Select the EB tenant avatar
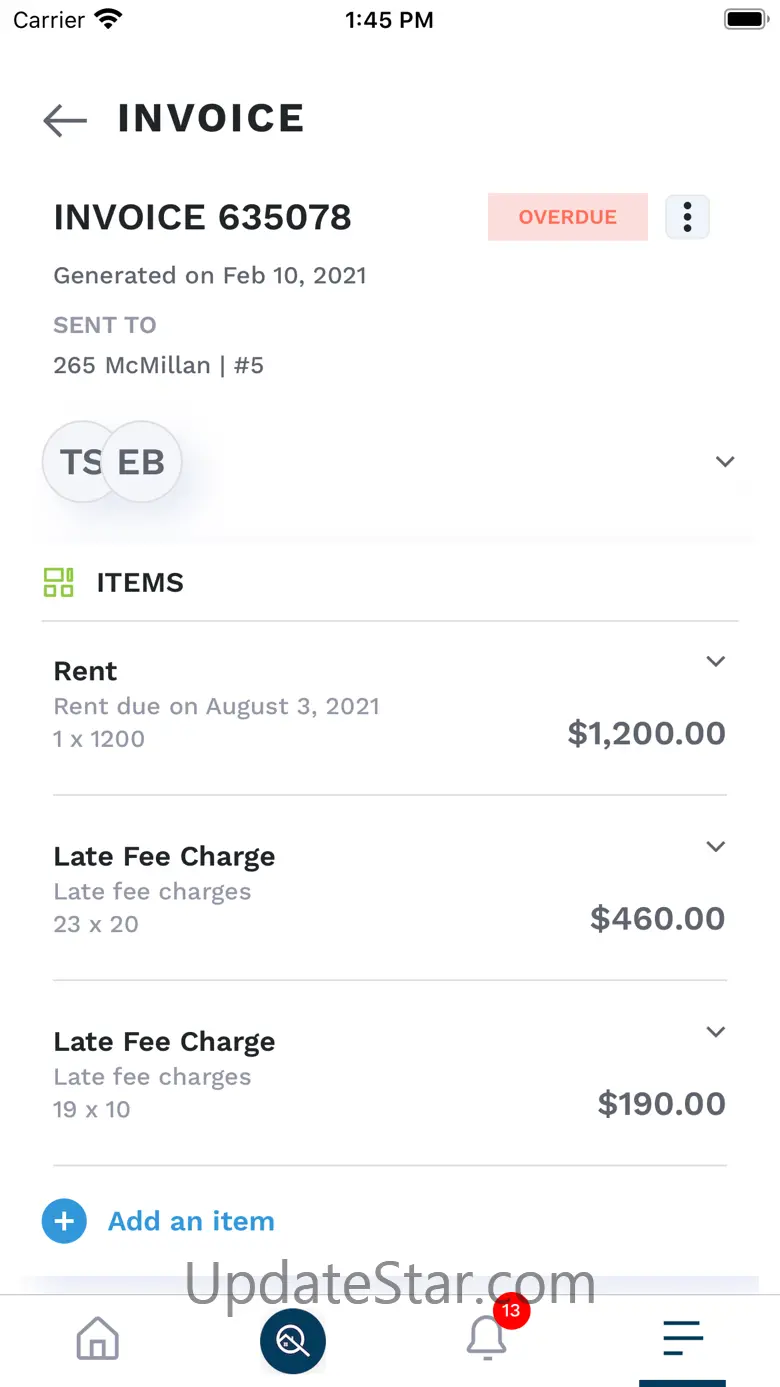Viewport: 780px width, 1387px height. [x=143, y=462]
